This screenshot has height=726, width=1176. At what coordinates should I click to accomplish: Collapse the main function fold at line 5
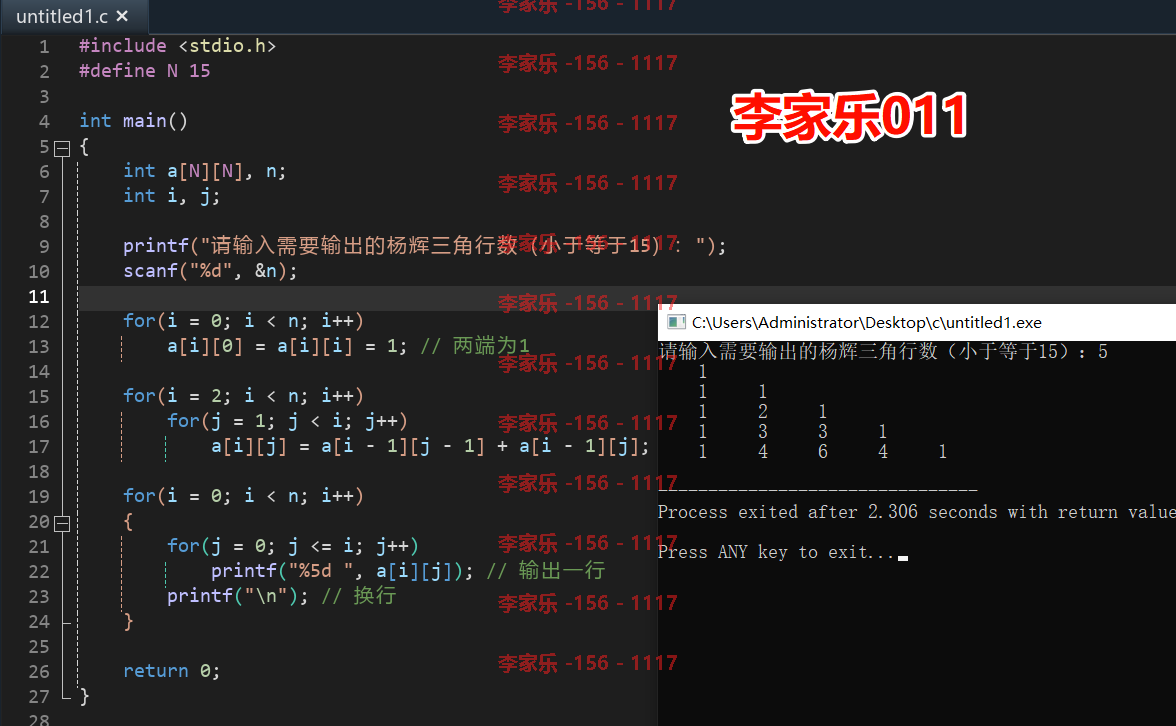pyautogui.click(x=62, y=148)
